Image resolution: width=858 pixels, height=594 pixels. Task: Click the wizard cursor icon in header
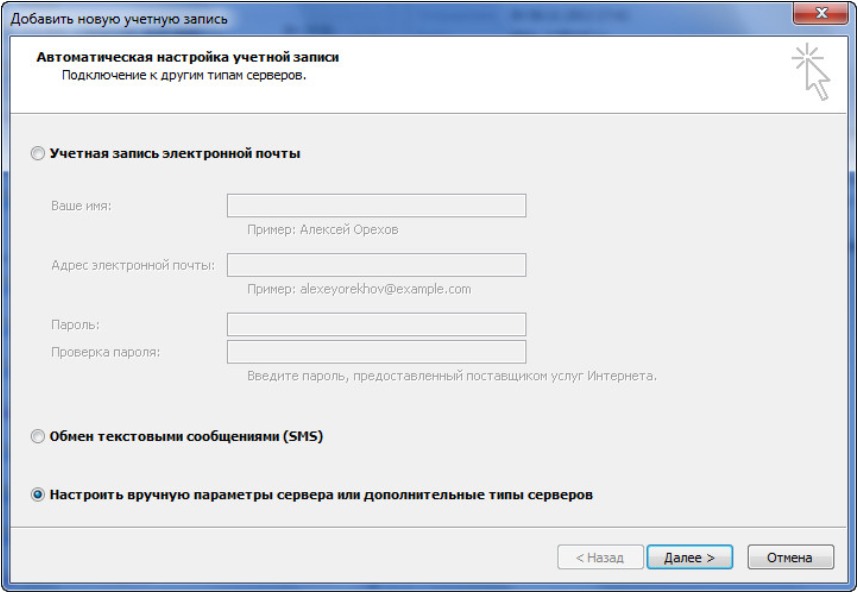tap(811, 72)
